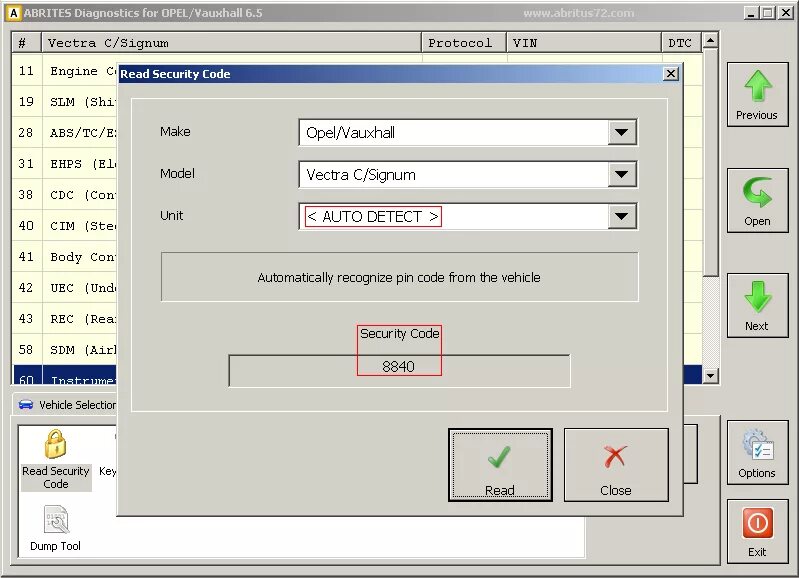Select row 41 Body Control unit
Viewport: 799px width, 578px height.
coord(65,257)
